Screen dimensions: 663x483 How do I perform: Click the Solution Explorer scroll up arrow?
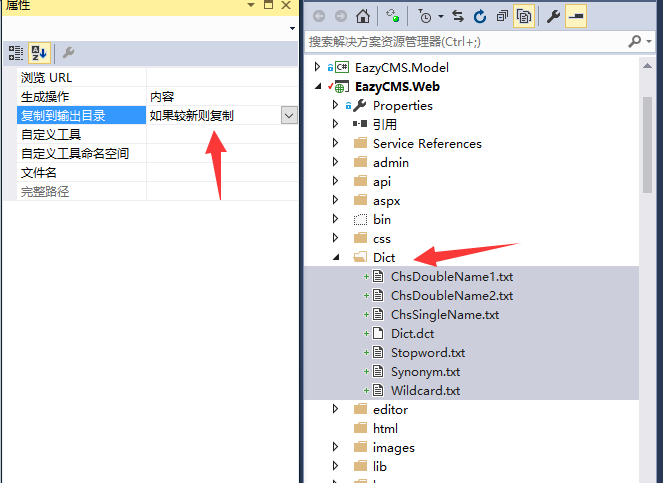click(647, 66)
